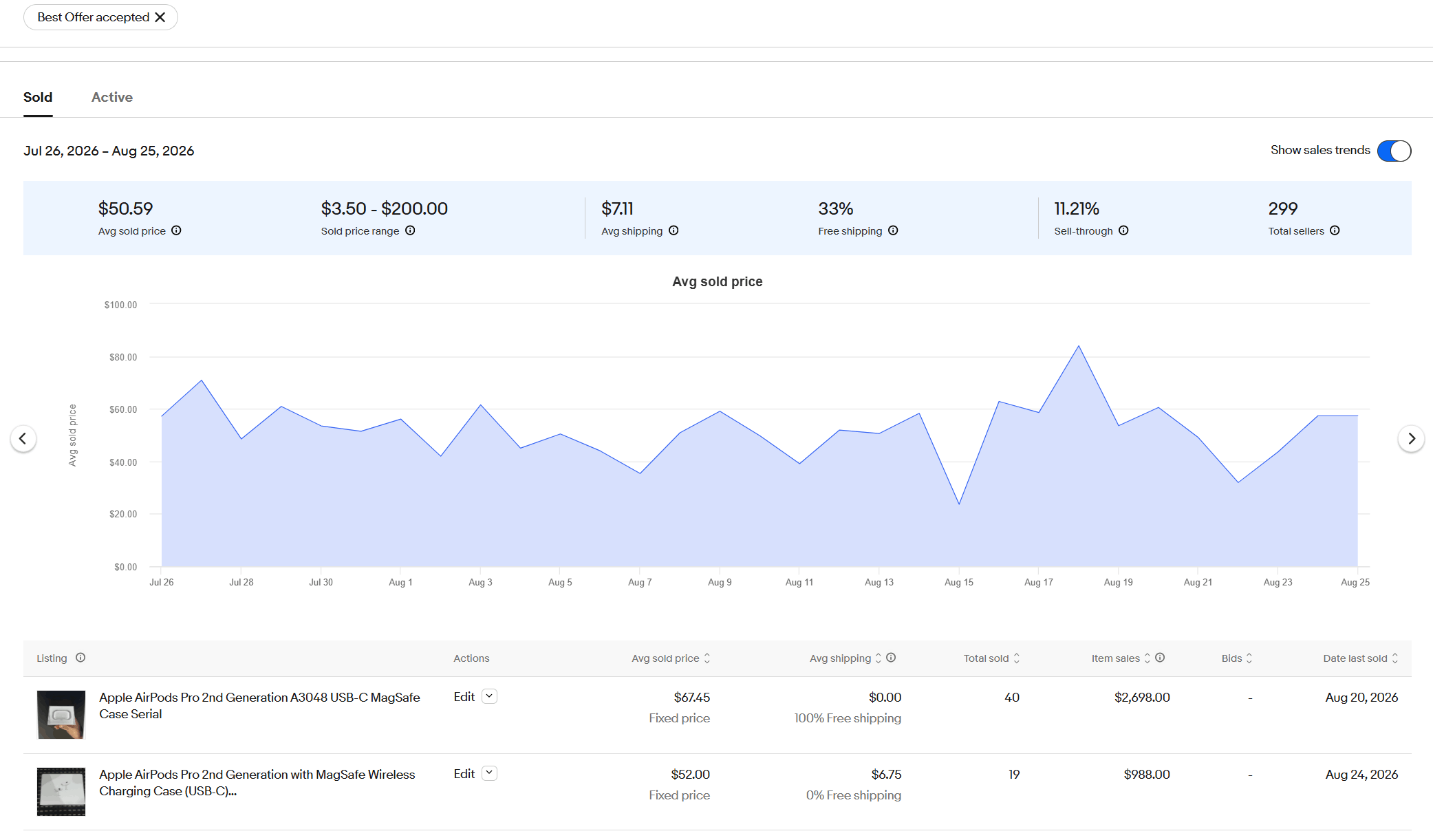Click the Aug 20, 2026 date cell
Viewport: 1433px width, 840px height.
click(1361, 698)
